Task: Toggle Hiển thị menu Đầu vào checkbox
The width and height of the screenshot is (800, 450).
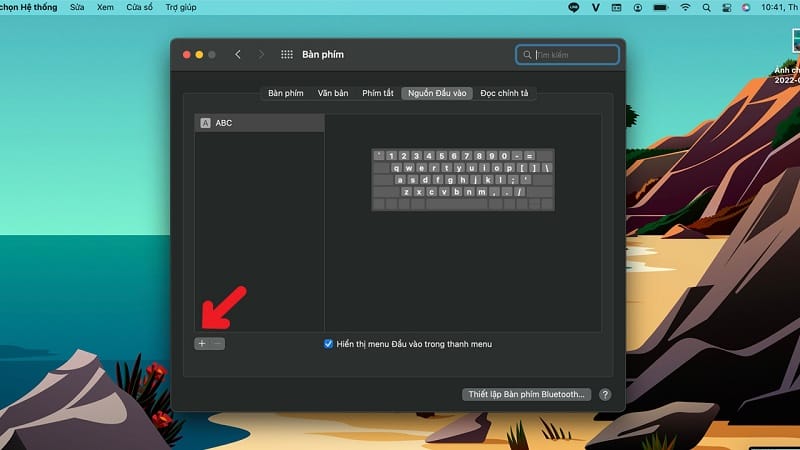Action: point(329,344)
